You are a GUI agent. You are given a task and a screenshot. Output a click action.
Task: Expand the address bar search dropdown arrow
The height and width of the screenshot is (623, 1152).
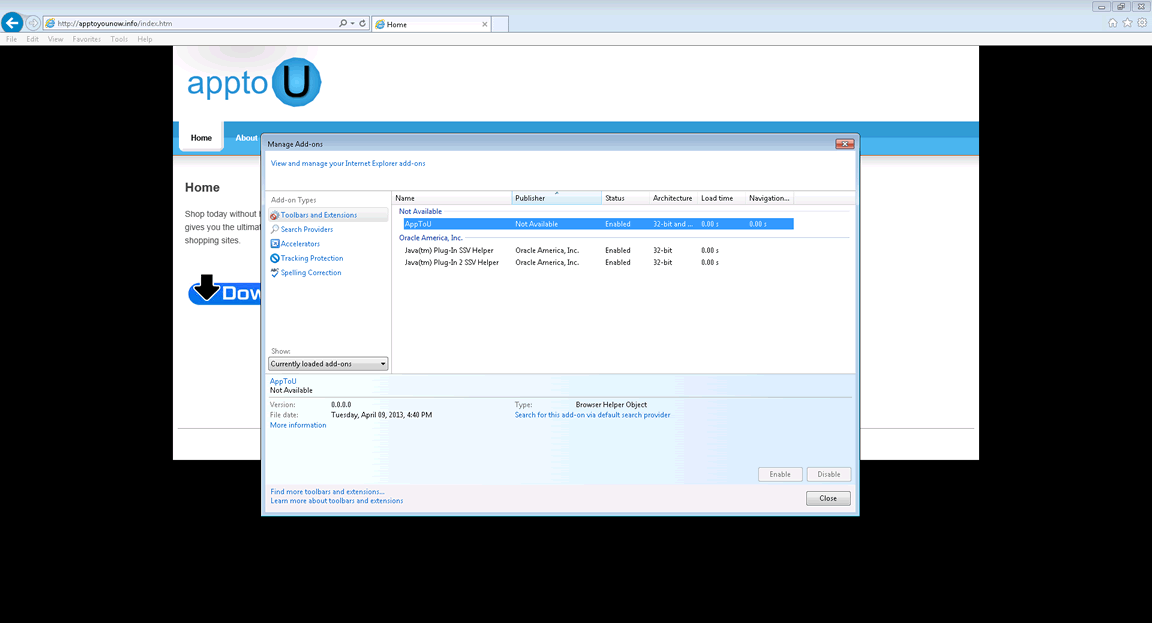tap(352, 23)
